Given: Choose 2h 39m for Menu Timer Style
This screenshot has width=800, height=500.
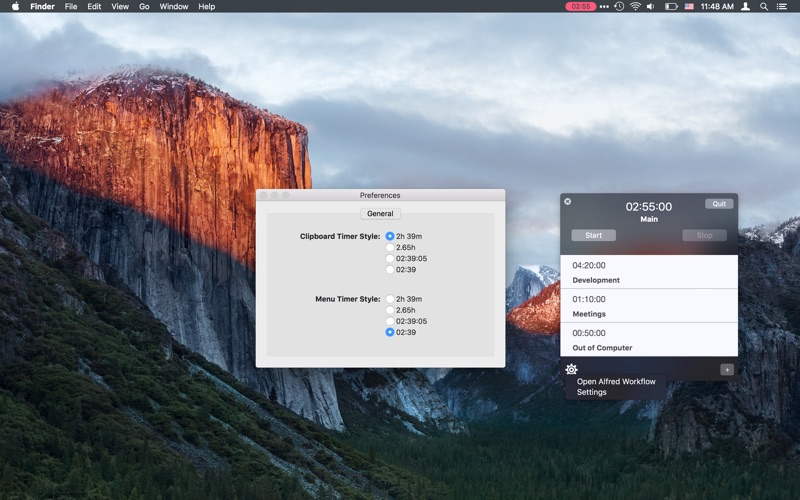Looking at the screenshot, I should (390, 299).
